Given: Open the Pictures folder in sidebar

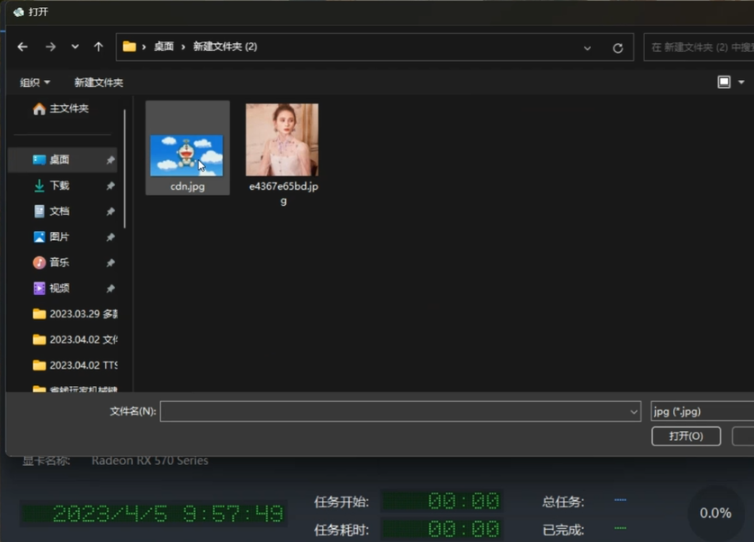Looking at the screenshot, I should pyautogui.click(x=59, y=237).
